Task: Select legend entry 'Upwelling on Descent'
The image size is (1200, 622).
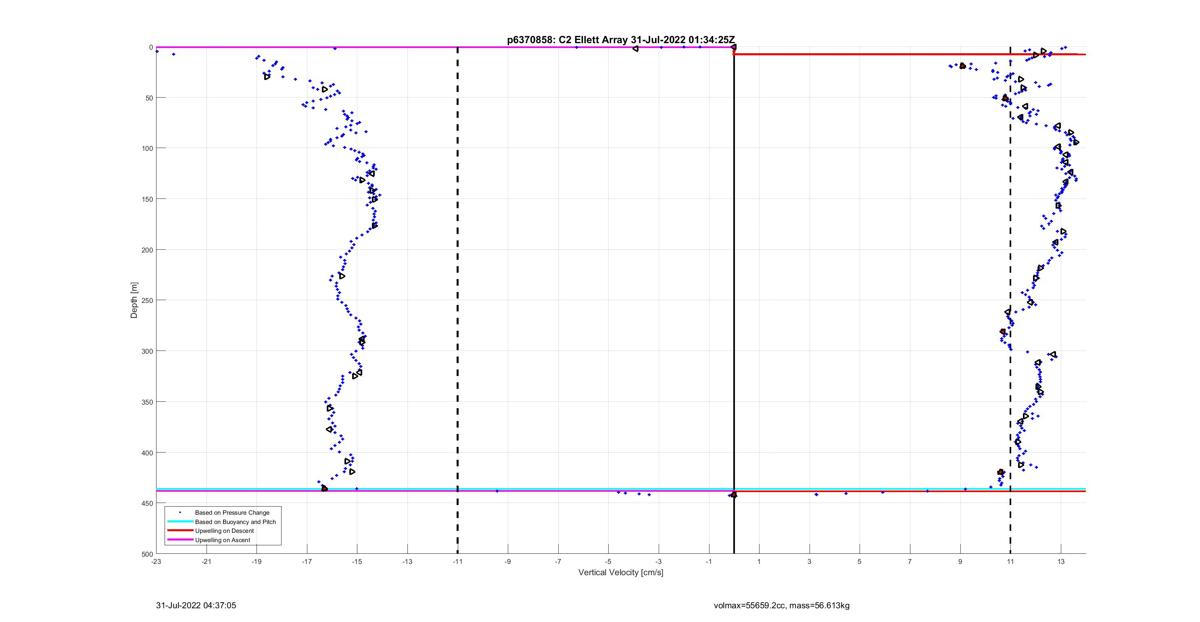Action: tap(225, 531)
